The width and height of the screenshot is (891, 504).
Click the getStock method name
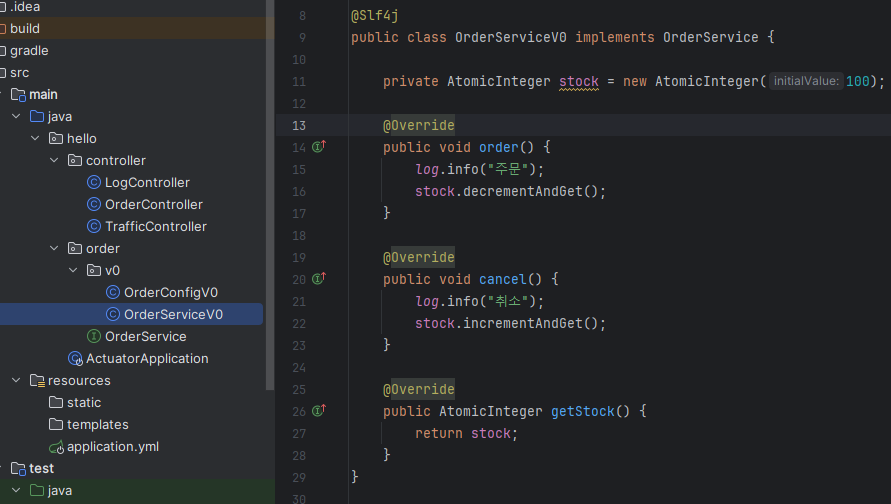tap(582, 411)
